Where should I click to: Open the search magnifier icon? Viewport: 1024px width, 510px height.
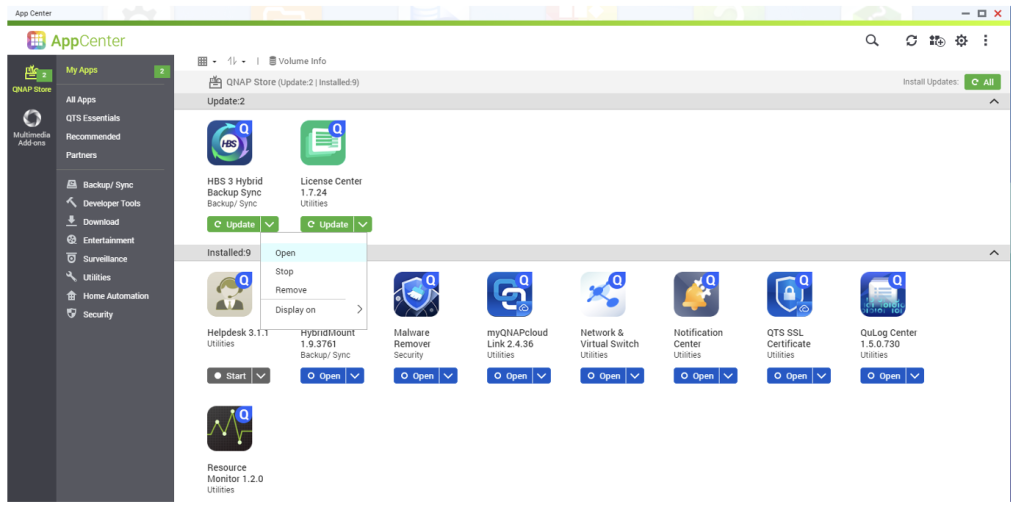872,40
